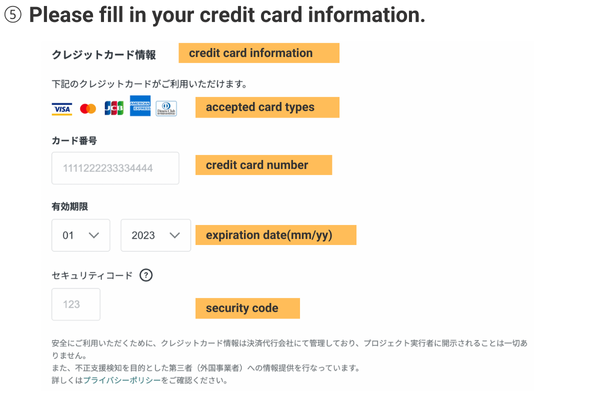Click the orange "accepted card types" label
Screen dimensions: 600x414
click(267, 107)
